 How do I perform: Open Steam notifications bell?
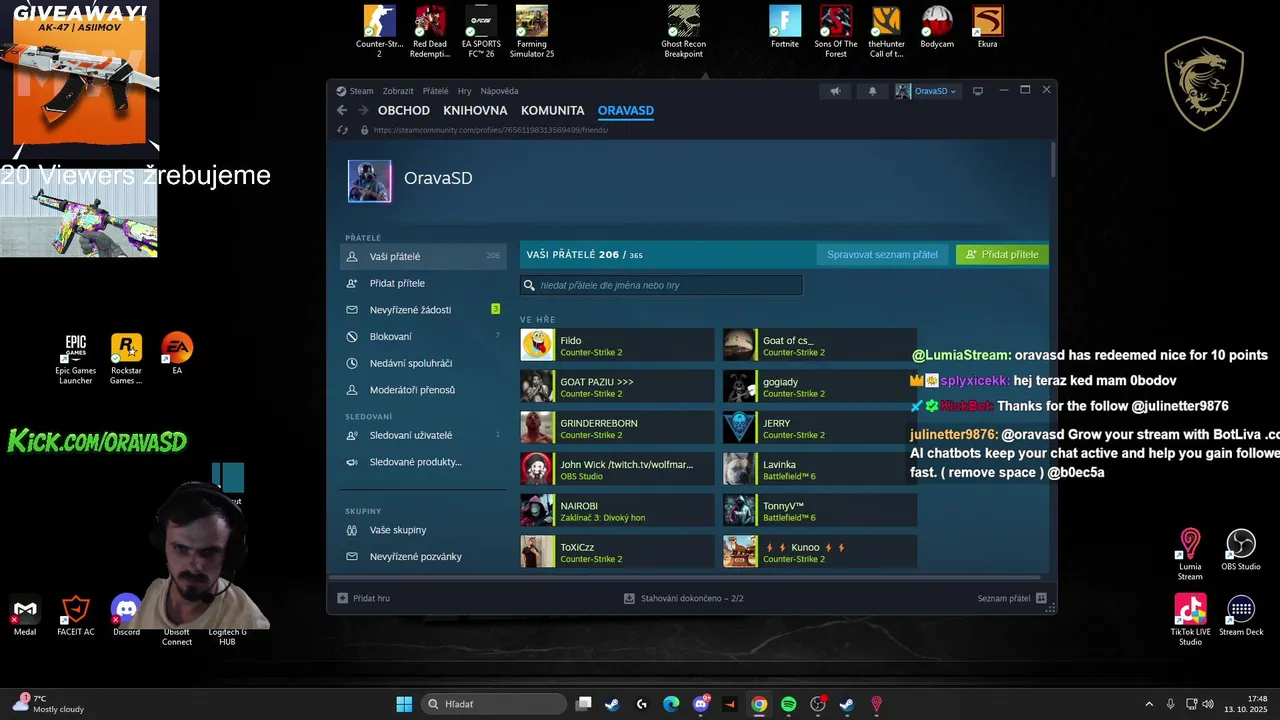(872, 91)
